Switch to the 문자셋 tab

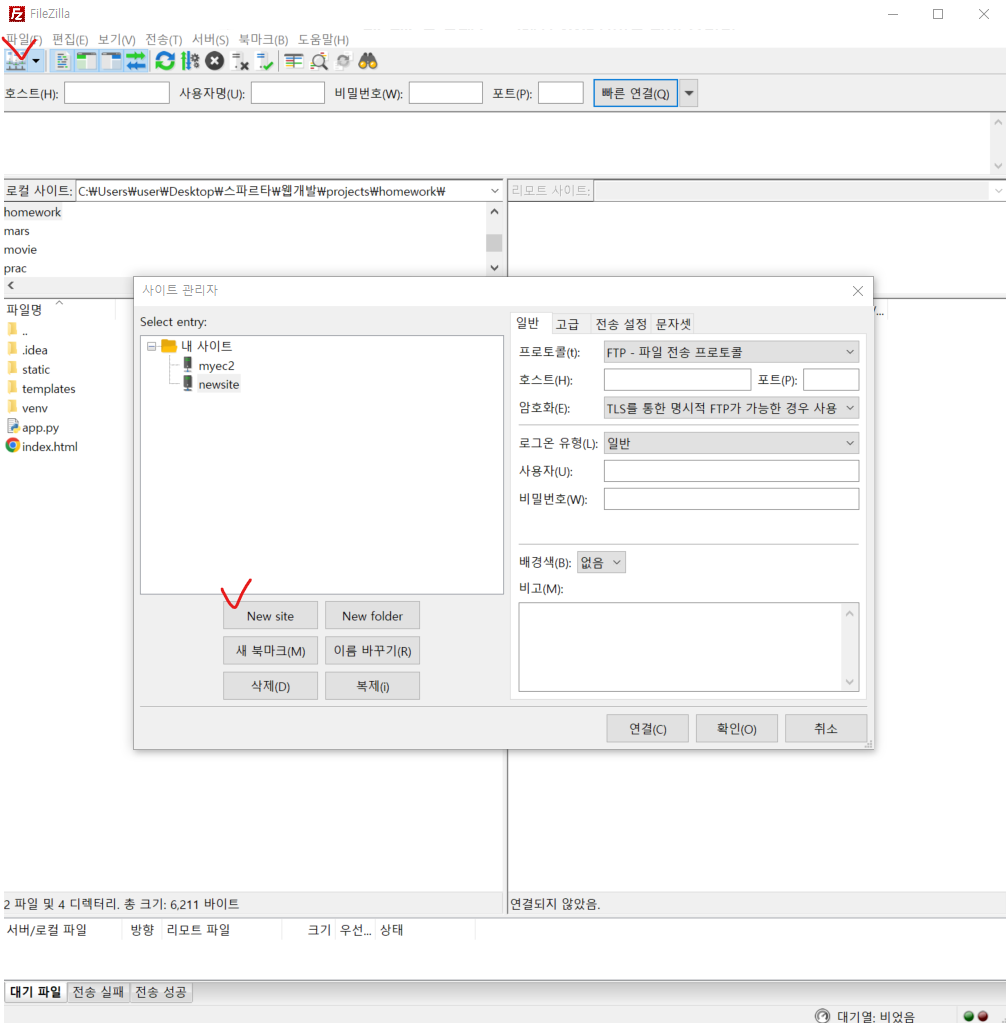tap(673, 324)
